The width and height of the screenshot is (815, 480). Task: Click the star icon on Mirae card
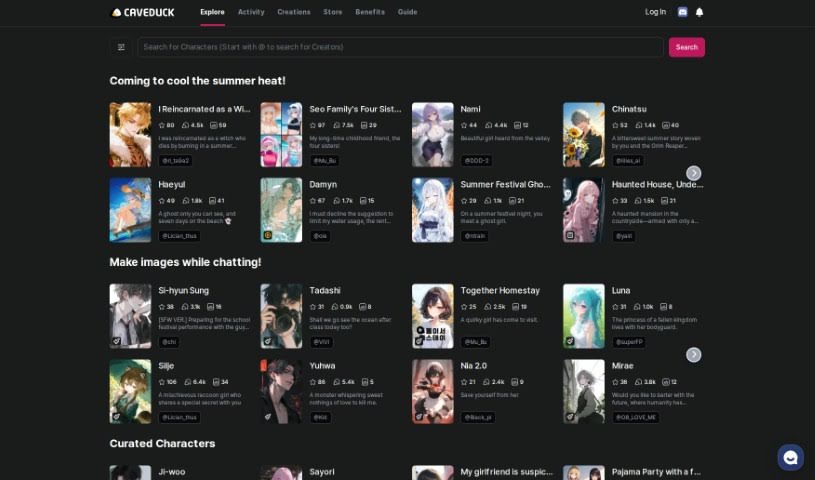[615, 382]
